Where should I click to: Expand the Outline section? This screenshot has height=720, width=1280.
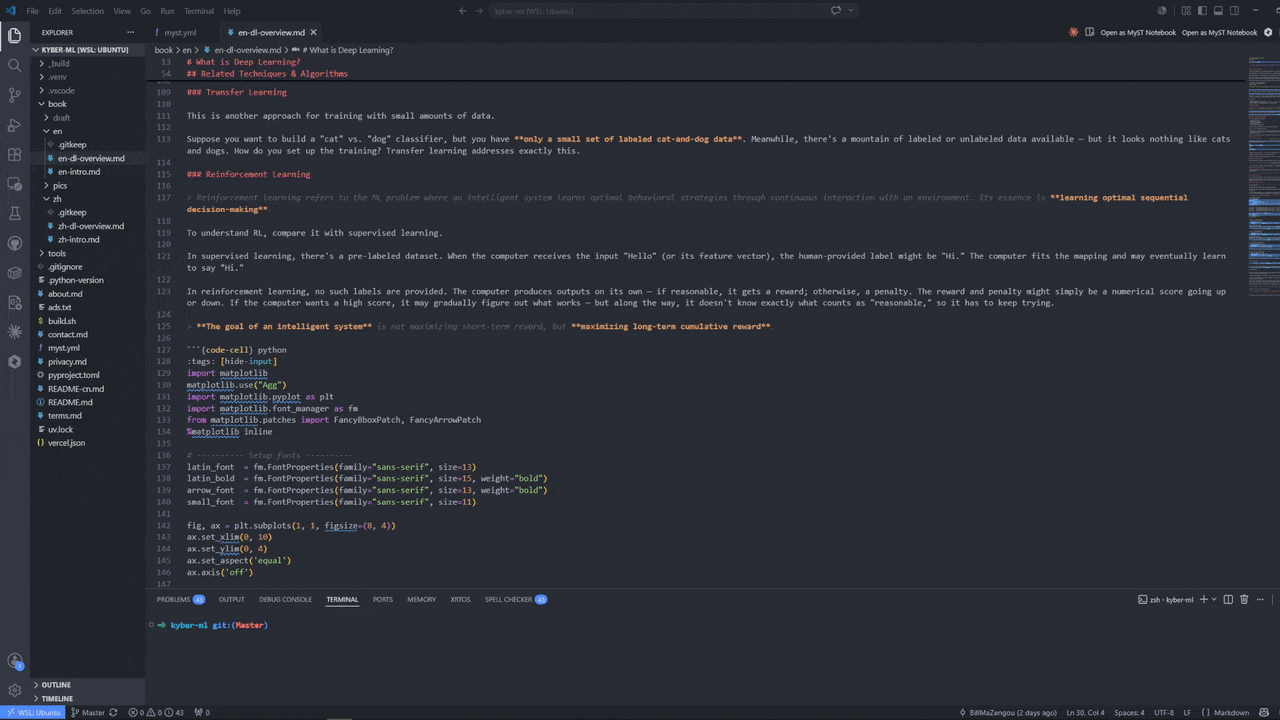point(90,685)
